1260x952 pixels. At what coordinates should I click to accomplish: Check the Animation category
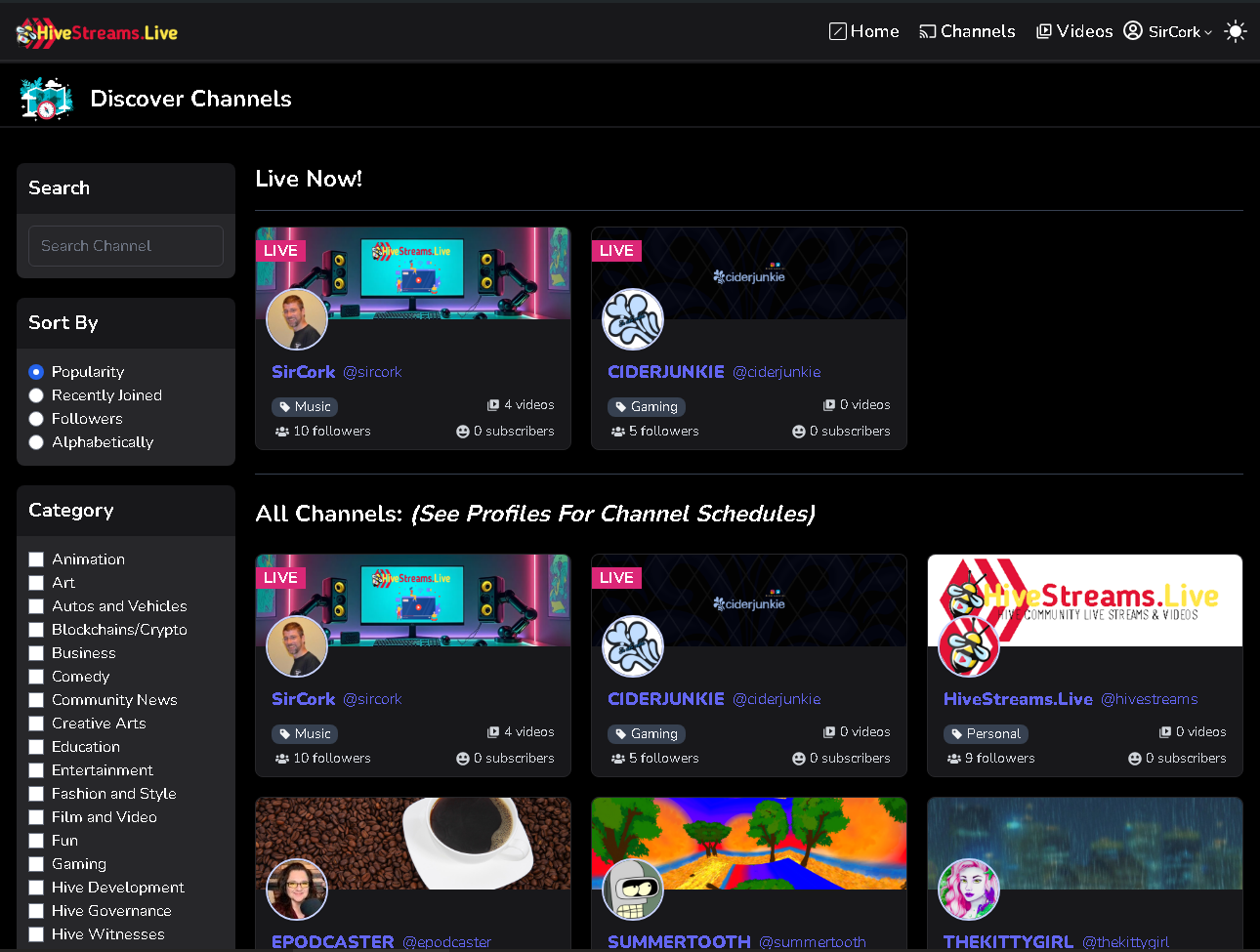click(x=36, y=559)
